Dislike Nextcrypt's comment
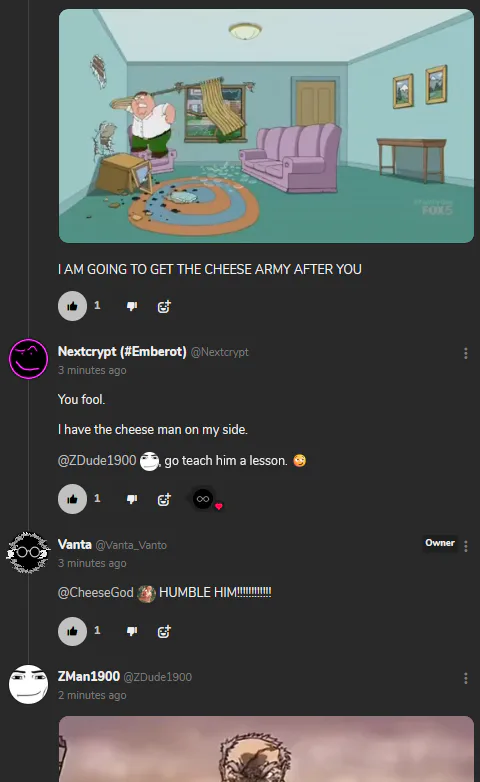480x782 pixels. [132, 499]
